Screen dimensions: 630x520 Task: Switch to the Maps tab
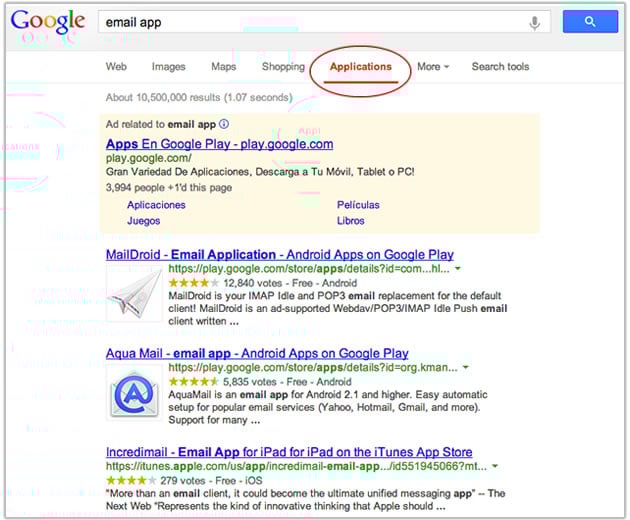(x=223, y=67)
